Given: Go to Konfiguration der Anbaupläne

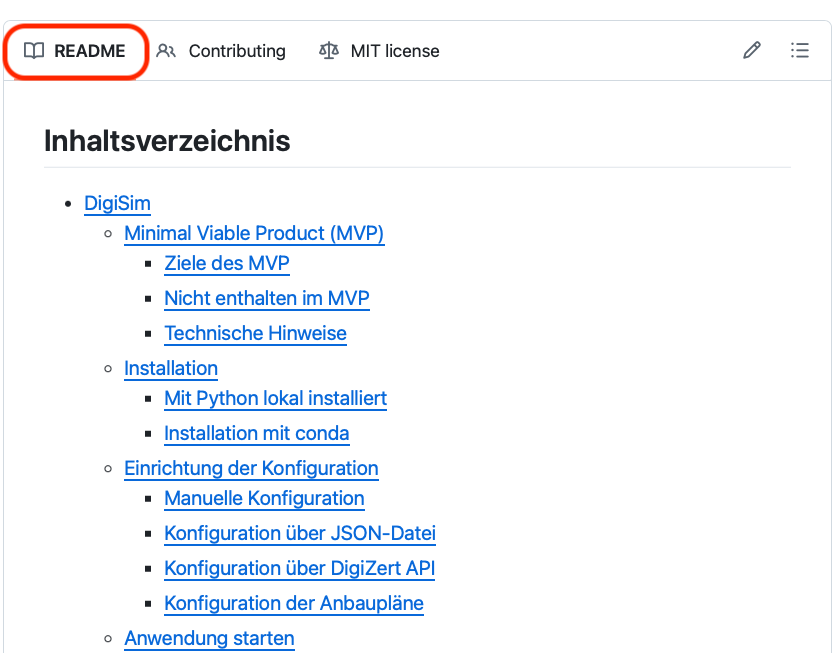Looking at the screenshot, I should pos(294,604).
